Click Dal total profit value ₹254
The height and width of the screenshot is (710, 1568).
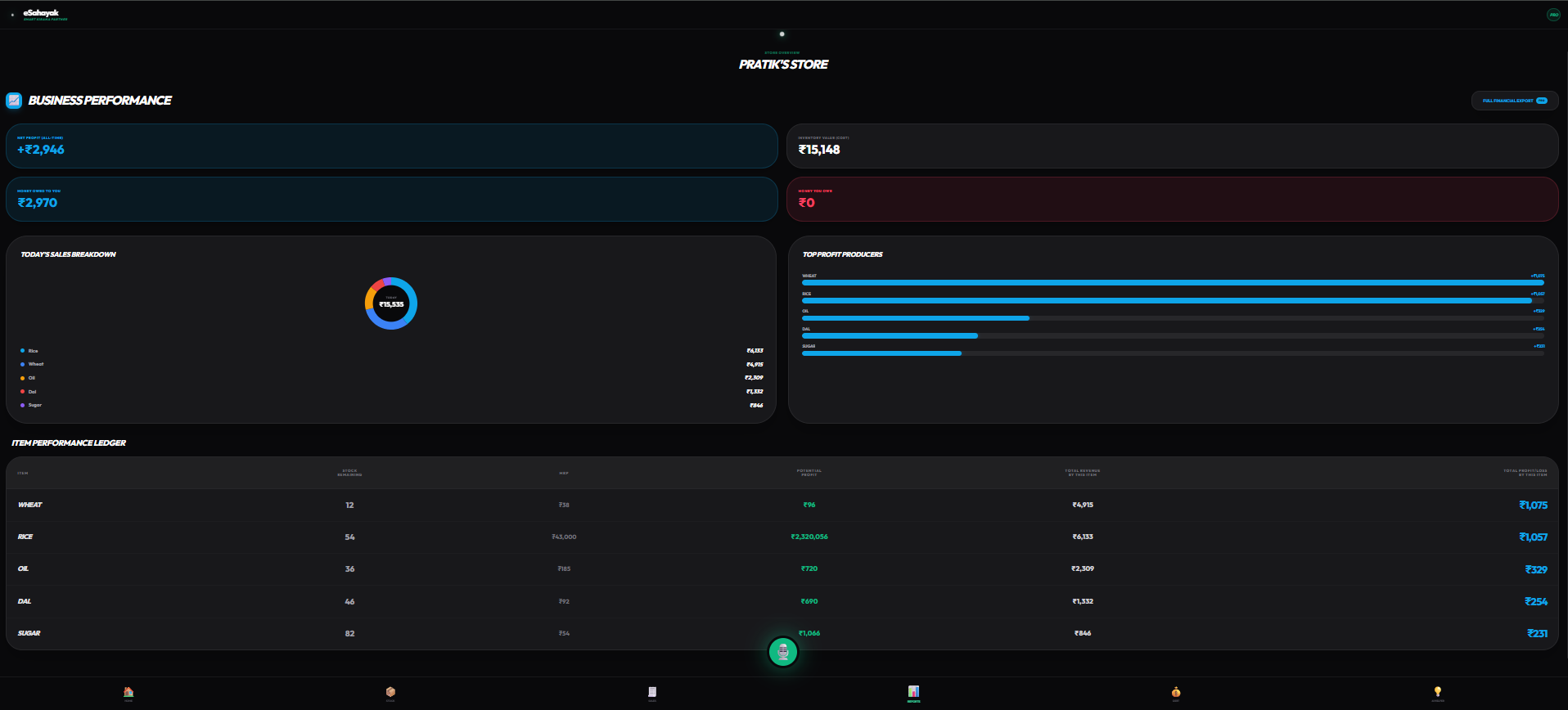pyautogui.click(x=1536, y=601)
